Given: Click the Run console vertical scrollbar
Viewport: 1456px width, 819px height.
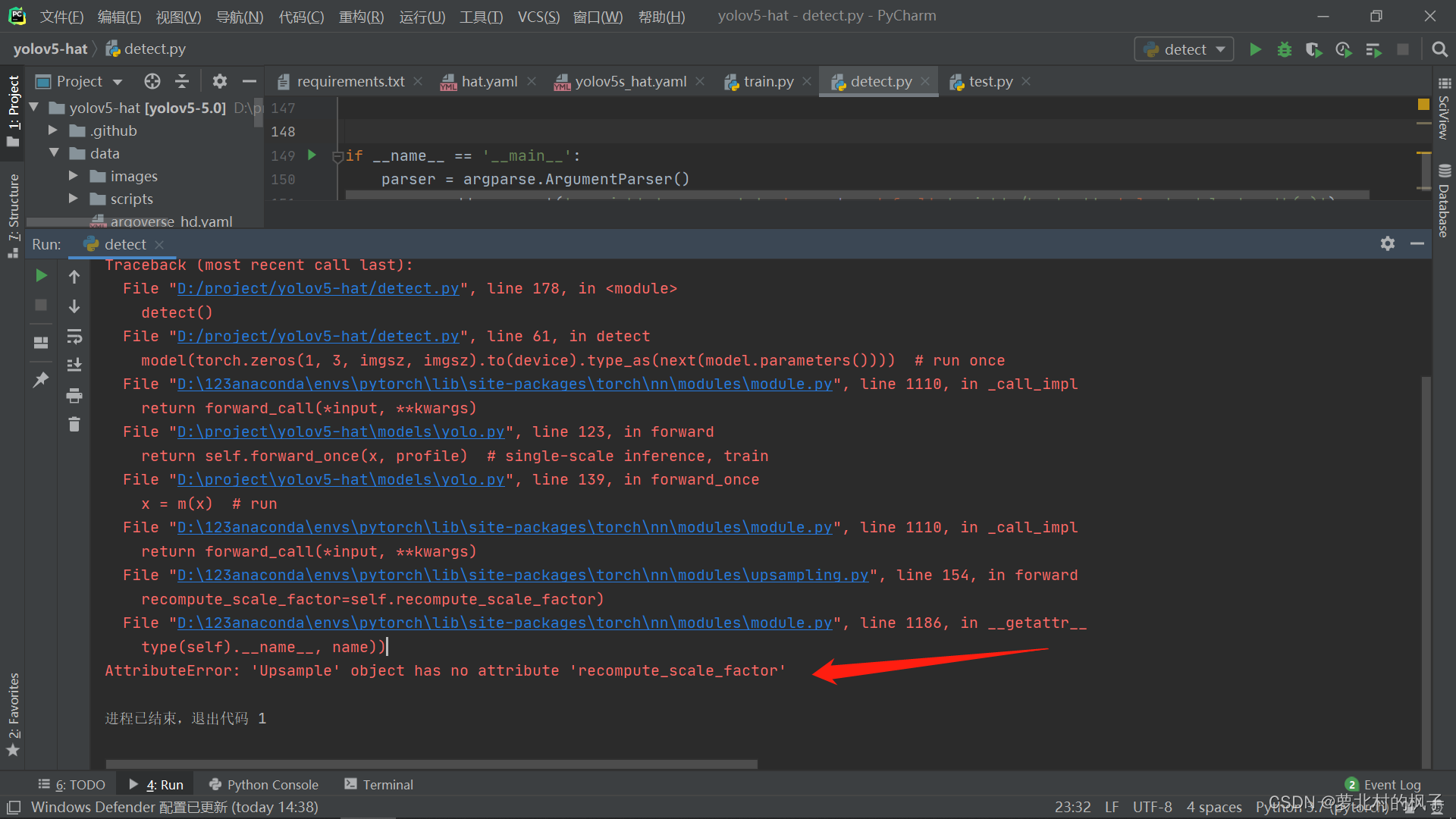Looking at the screenshot, I should [x=1426, y=572].
